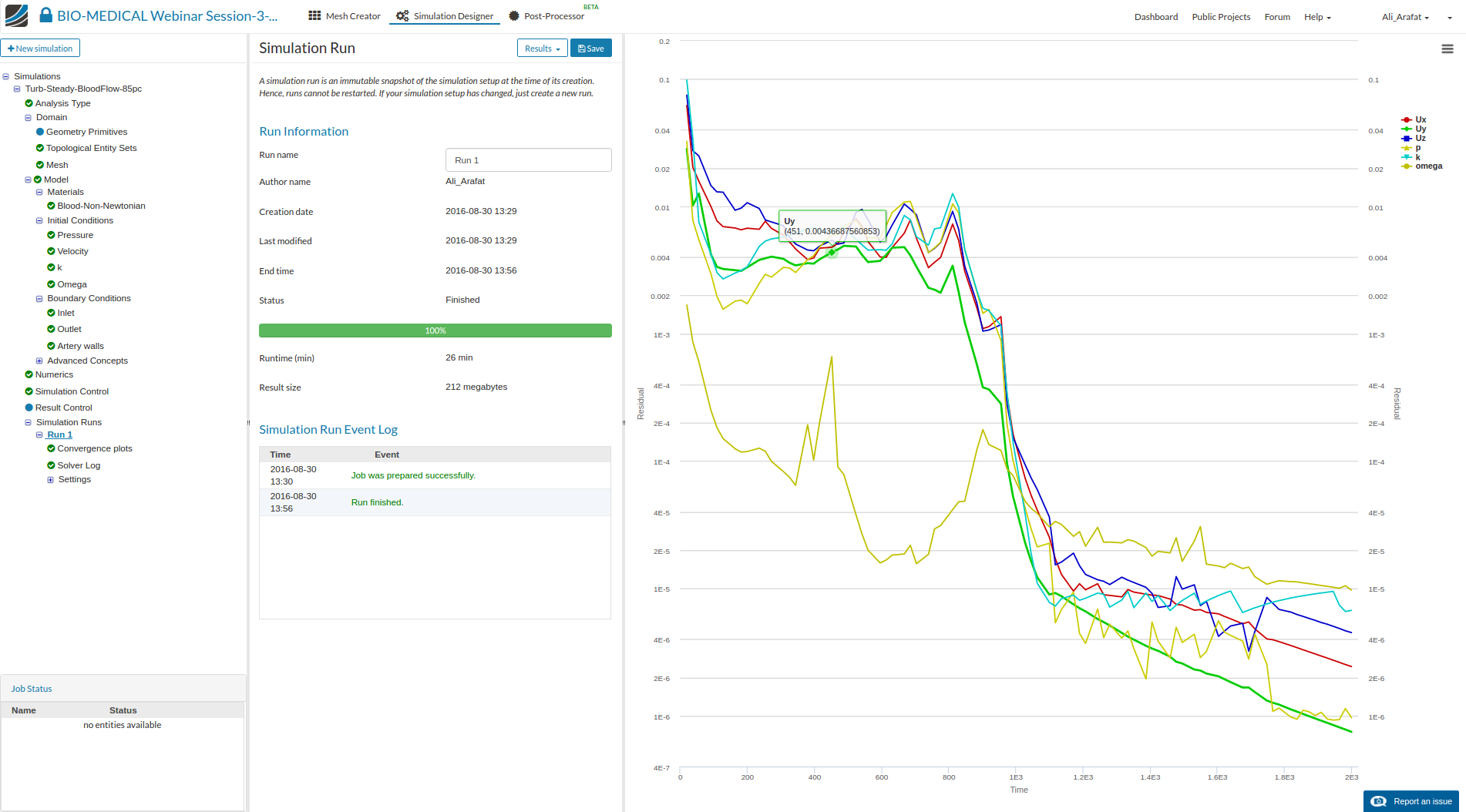Save the simulation run
This screenshot has width=1466, height=812.
coord(590,49)
